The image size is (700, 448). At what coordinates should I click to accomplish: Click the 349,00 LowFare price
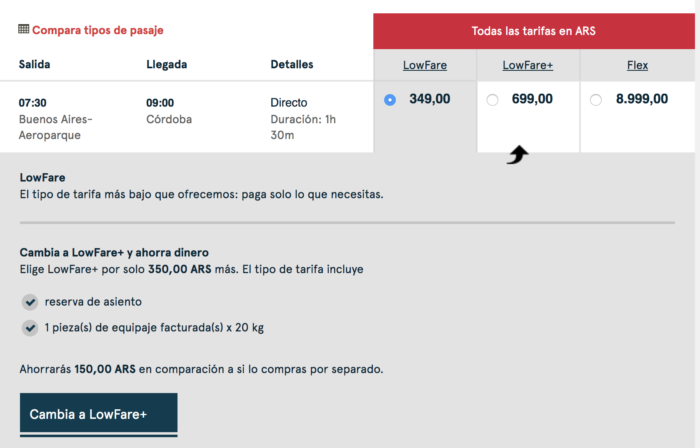[429, 98]
